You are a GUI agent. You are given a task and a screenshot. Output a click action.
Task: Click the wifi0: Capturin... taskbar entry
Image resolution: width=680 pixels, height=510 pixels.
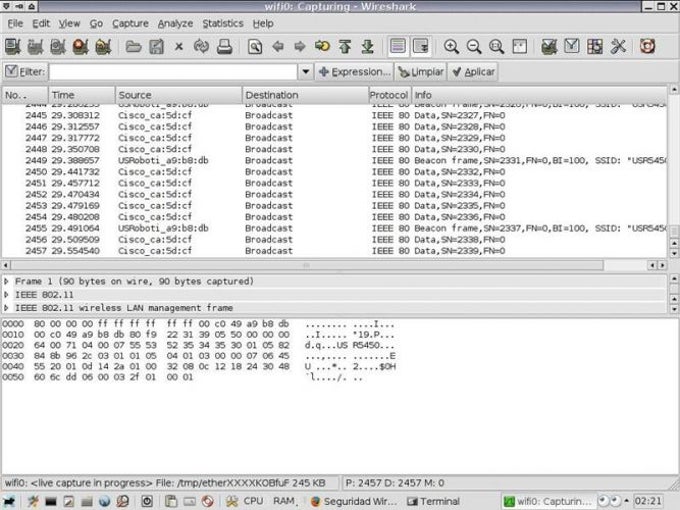pos(548,501)
